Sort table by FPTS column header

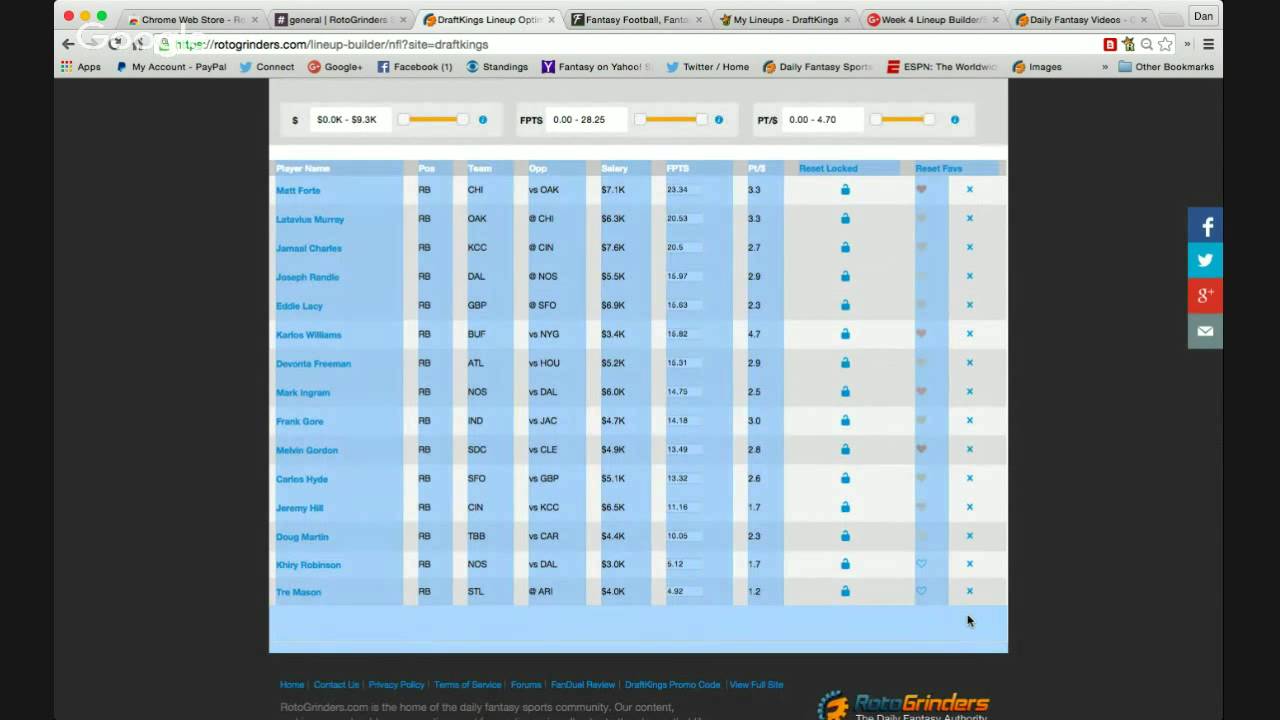[678, 168]
